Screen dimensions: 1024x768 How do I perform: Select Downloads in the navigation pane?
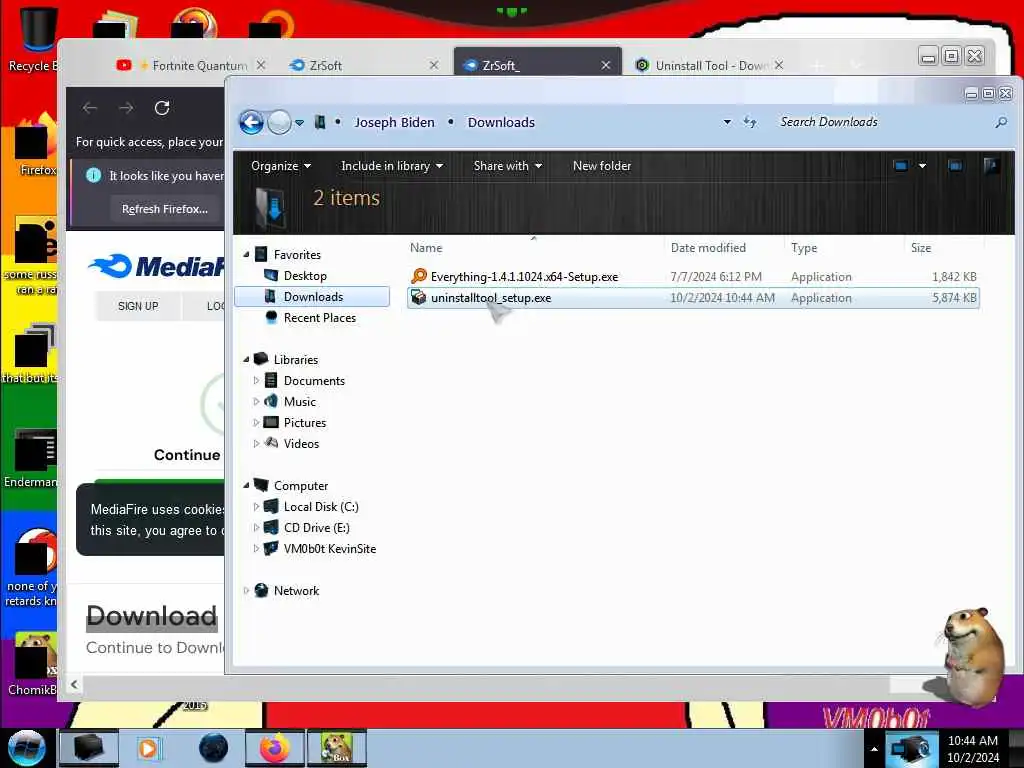[312, 296]
